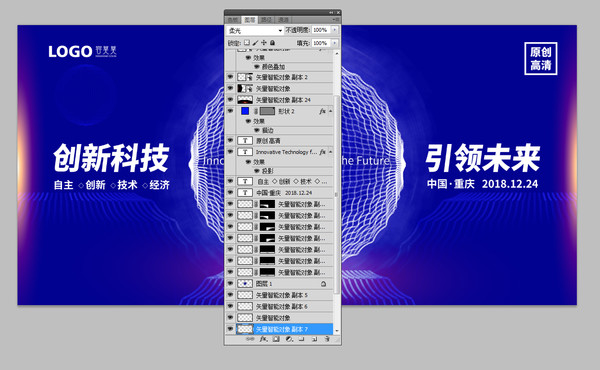Select the 形状 2 layer name
600x370 pixels.
click(286, 111)
